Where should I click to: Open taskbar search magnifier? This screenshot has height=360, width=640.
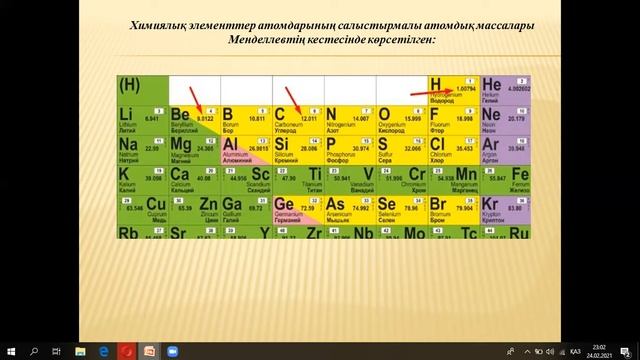point(34,351)
